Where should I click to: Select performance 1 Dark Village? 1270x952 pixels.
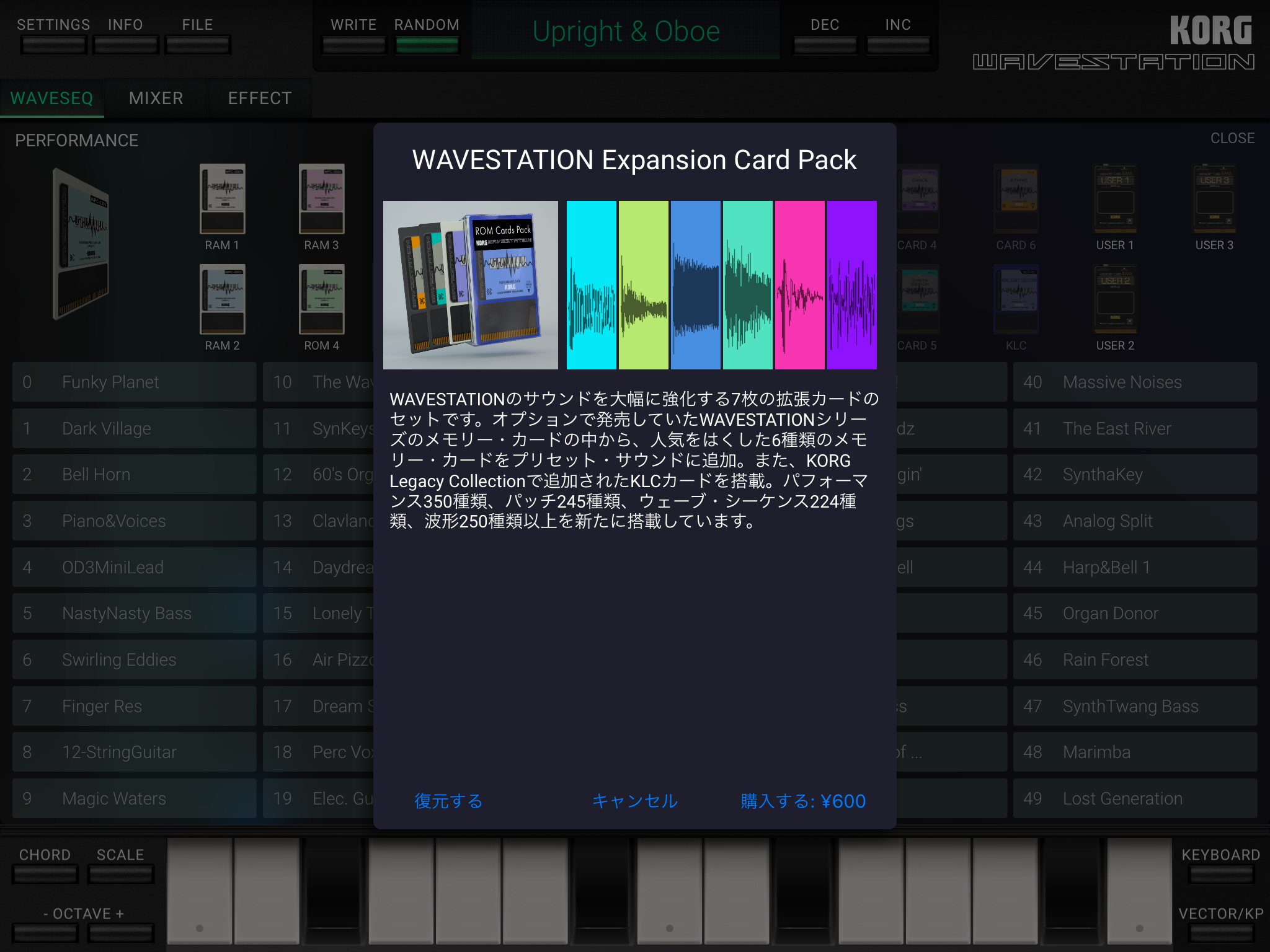click(x=134, y=428)
